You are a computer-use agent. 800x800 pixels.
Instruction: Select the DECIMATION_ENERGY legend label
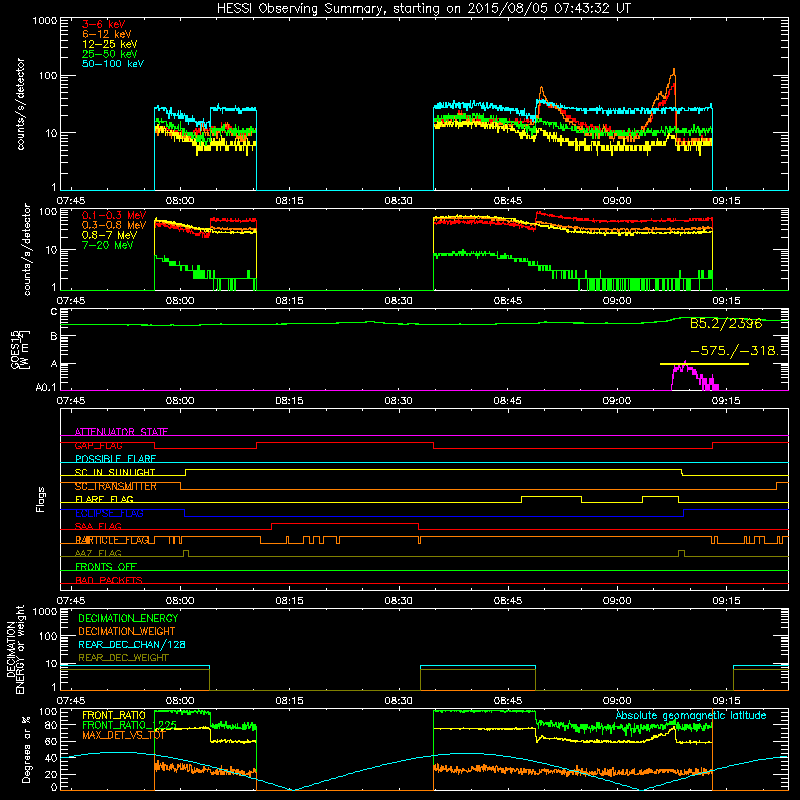coord(128,618)
